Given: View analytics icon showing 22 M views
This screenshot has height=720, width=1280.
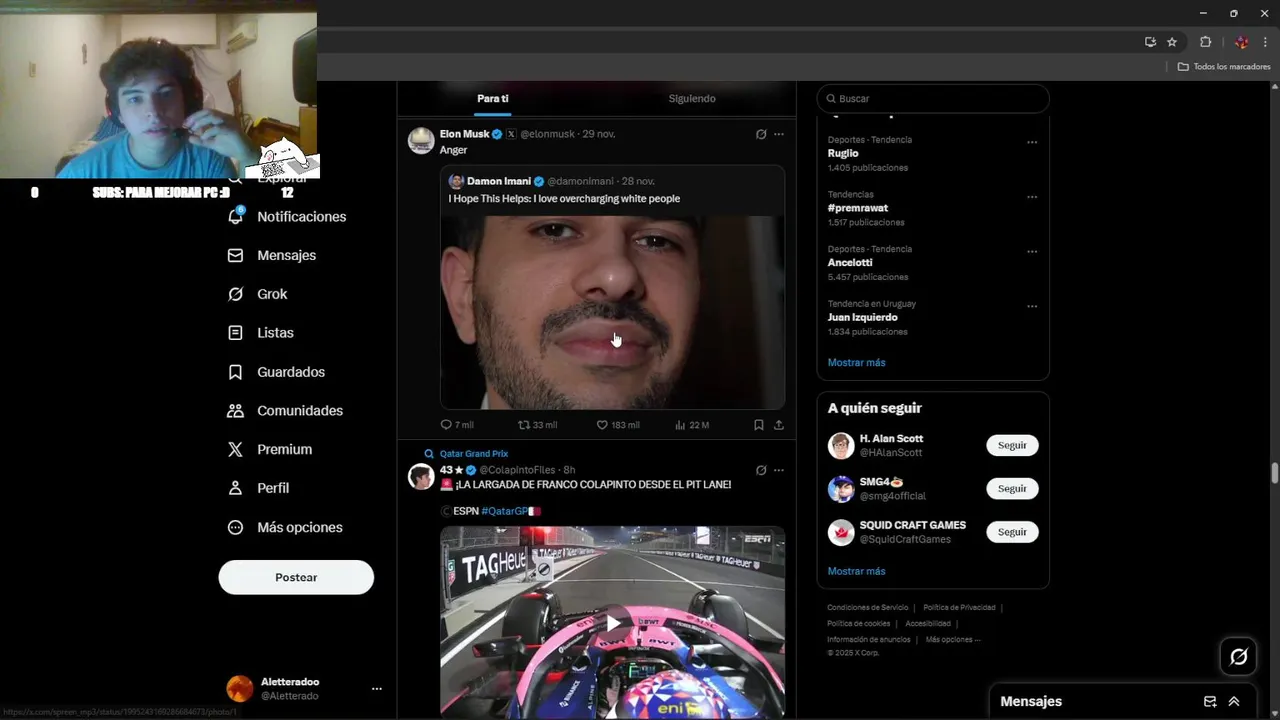Looking at the screenshot, I should click(680, 425).
